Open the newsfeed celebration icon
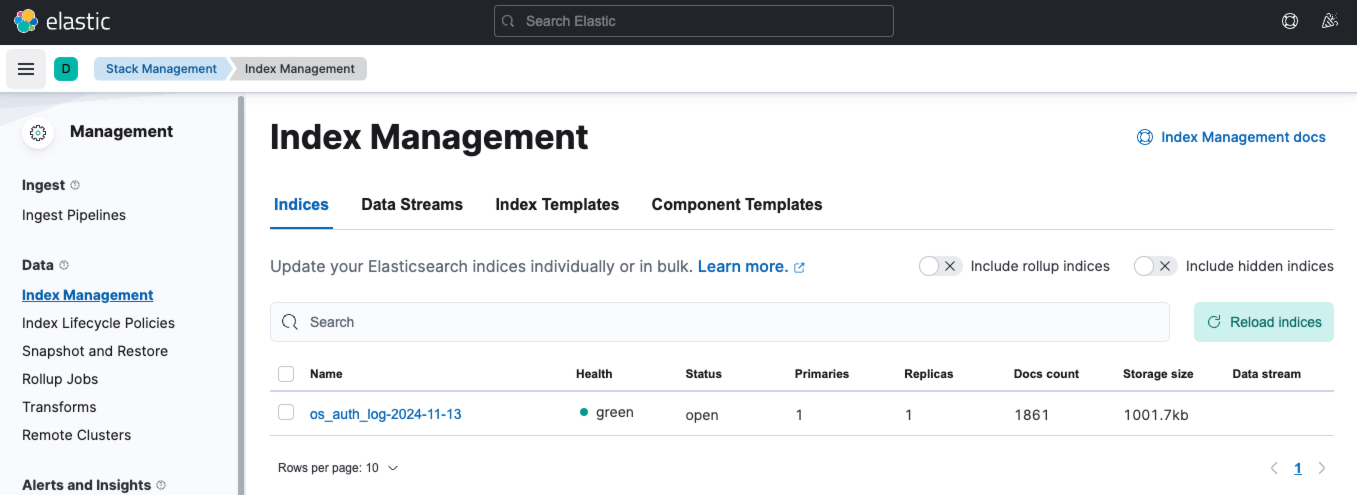 pyautogui.click(x=1330, y=21)
